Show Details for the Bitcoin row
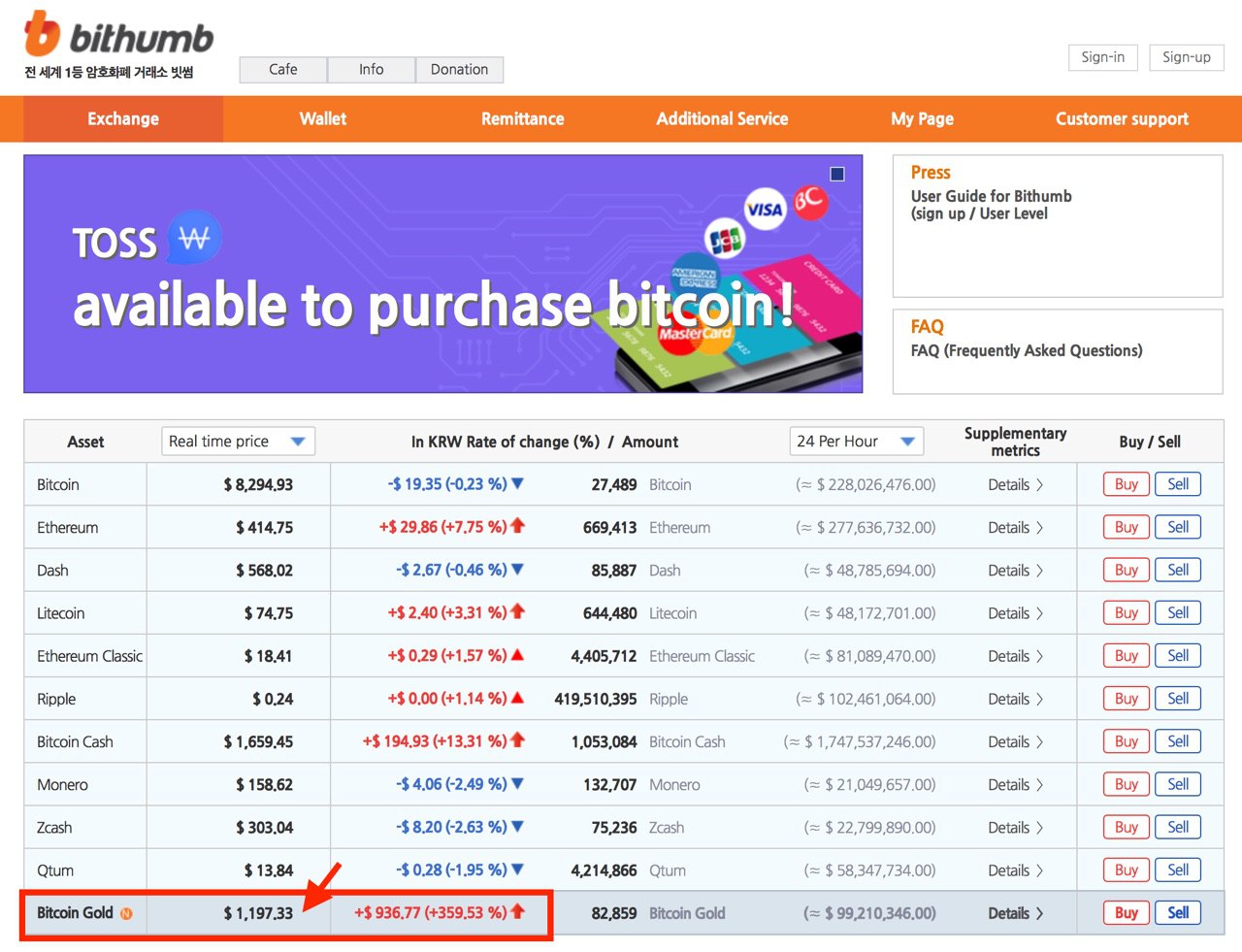The width and height of the screenshot is (1242, 952). pyautogui.click(x=1015, y=484)
